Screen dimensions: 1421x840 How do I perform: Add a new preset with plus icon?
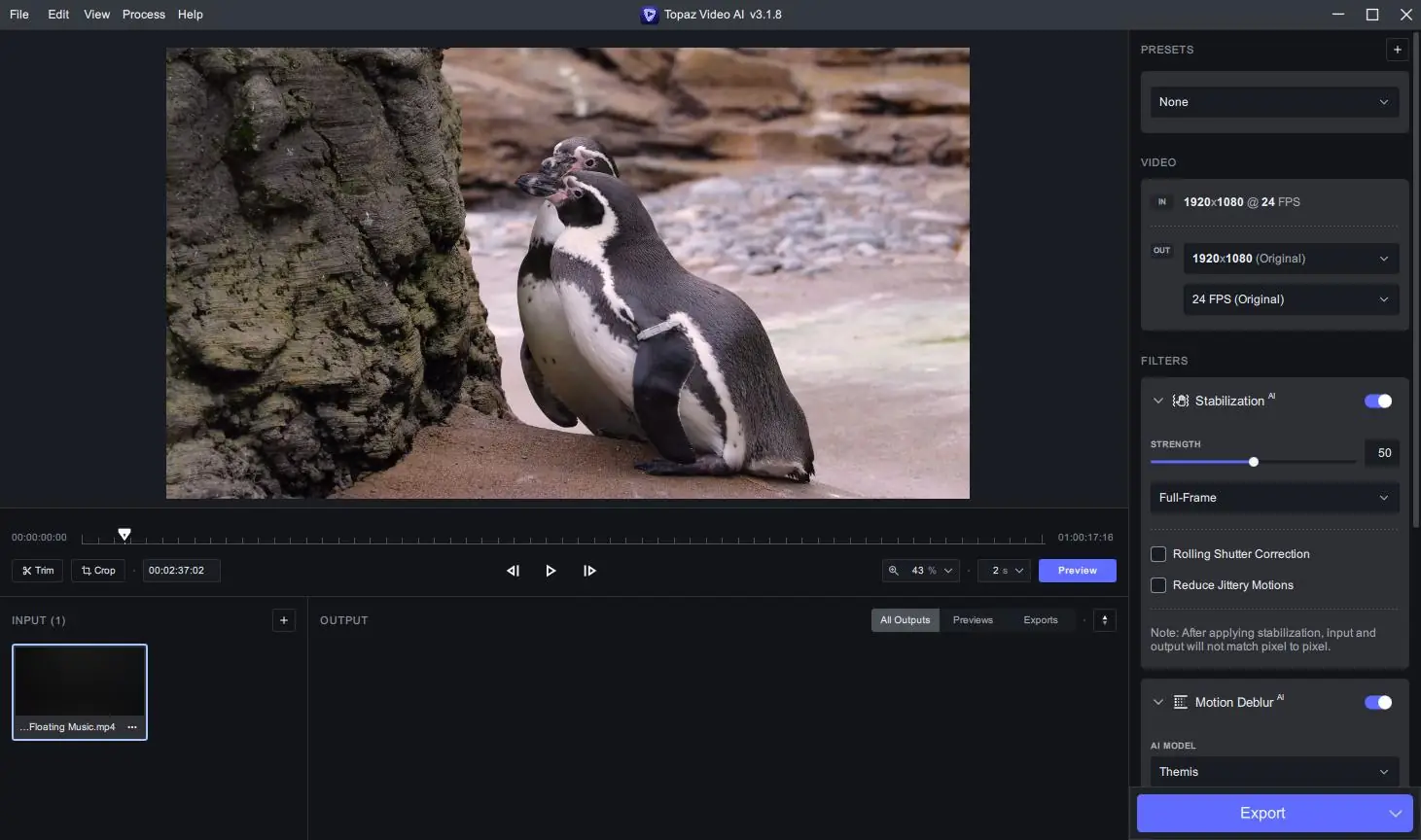coord(1397,50)
